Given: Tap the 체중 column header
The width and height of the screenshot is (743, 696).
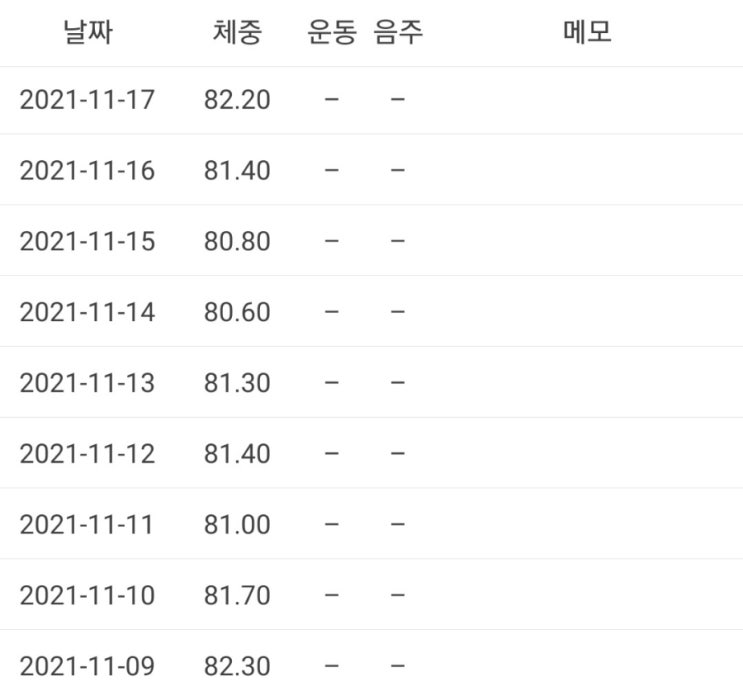Looking at the screenshot, I should [237, 32].
